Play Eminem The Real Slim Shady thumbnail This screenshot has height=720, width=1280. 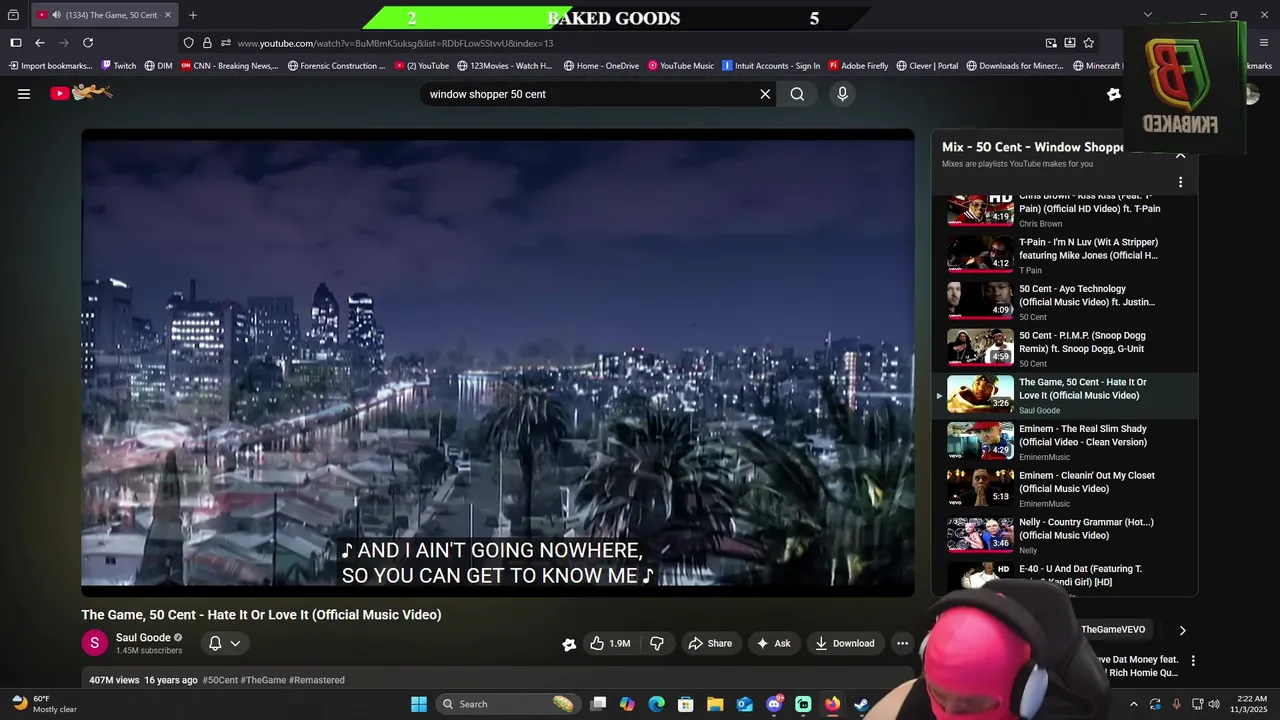(980, 441)
